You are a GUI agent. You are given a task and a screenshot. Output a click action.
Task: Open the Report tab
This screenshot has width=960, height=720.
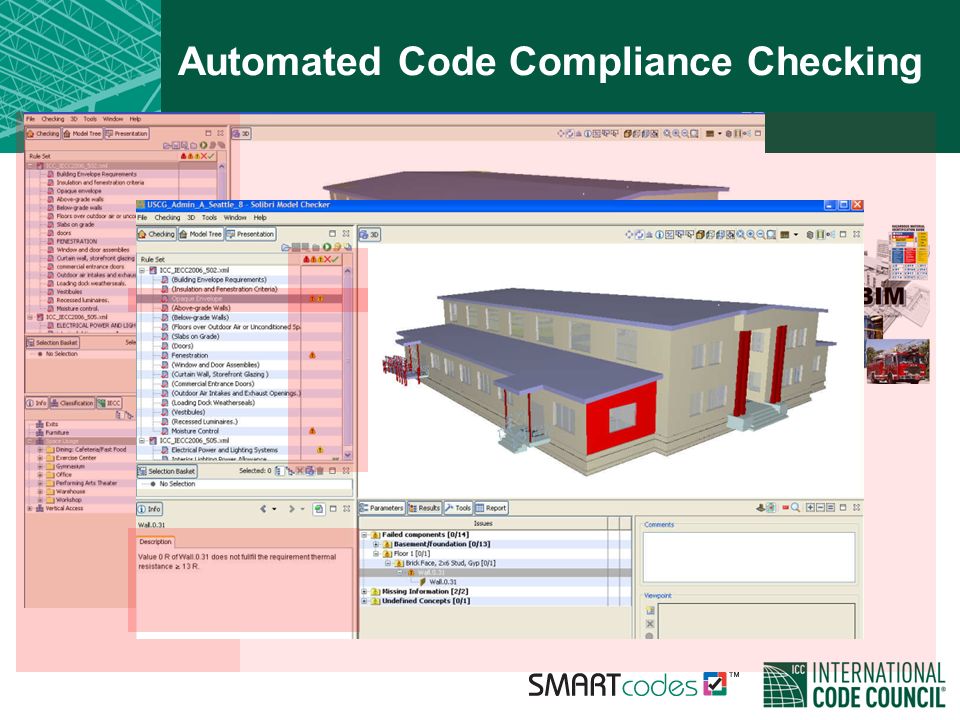(491, 508)
